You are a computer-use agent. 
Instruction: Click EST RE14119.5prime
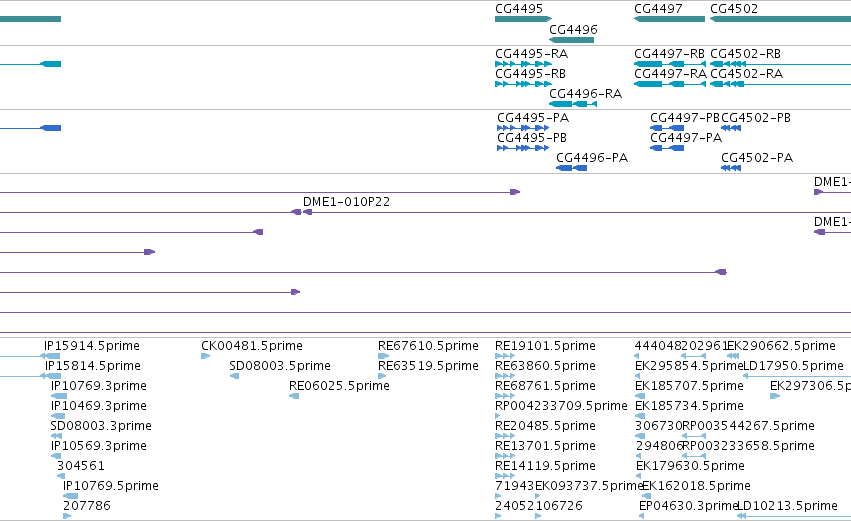pyautogui.click(x=545, y=466)
